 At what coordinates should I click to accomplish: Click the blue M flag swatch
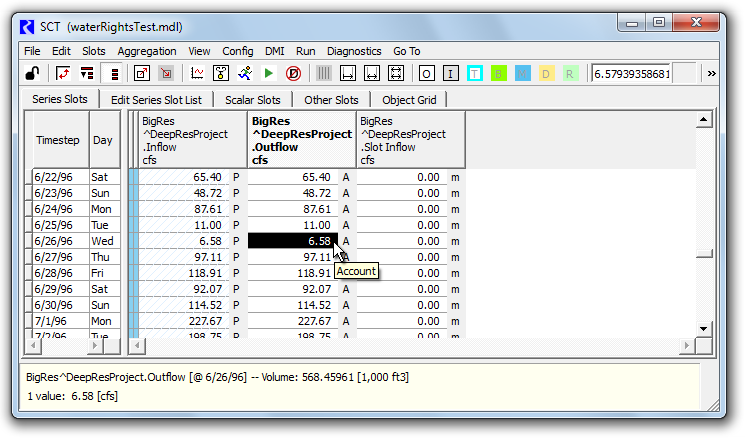tap(523, 74)
